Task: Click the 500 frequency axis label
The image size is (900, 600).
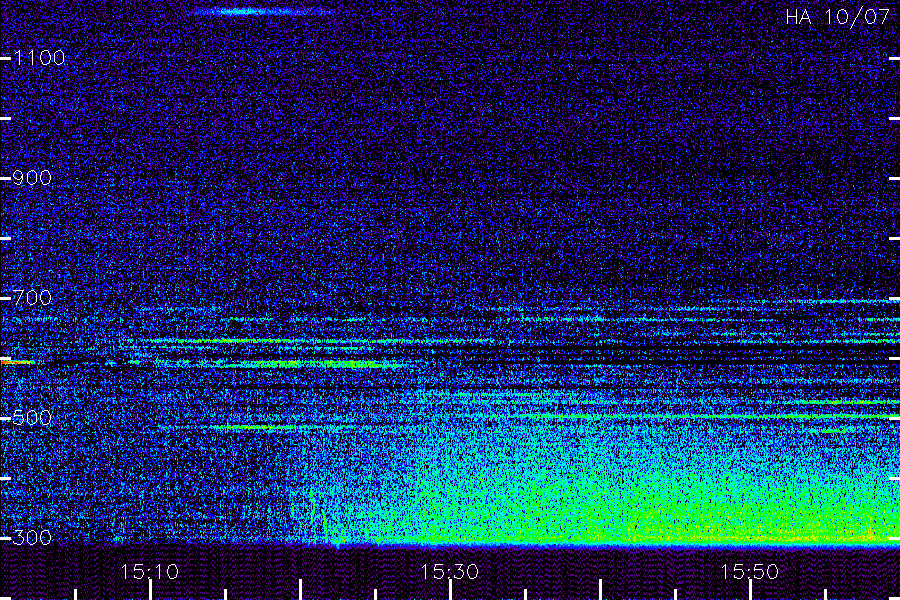Action: click(32, 418)
